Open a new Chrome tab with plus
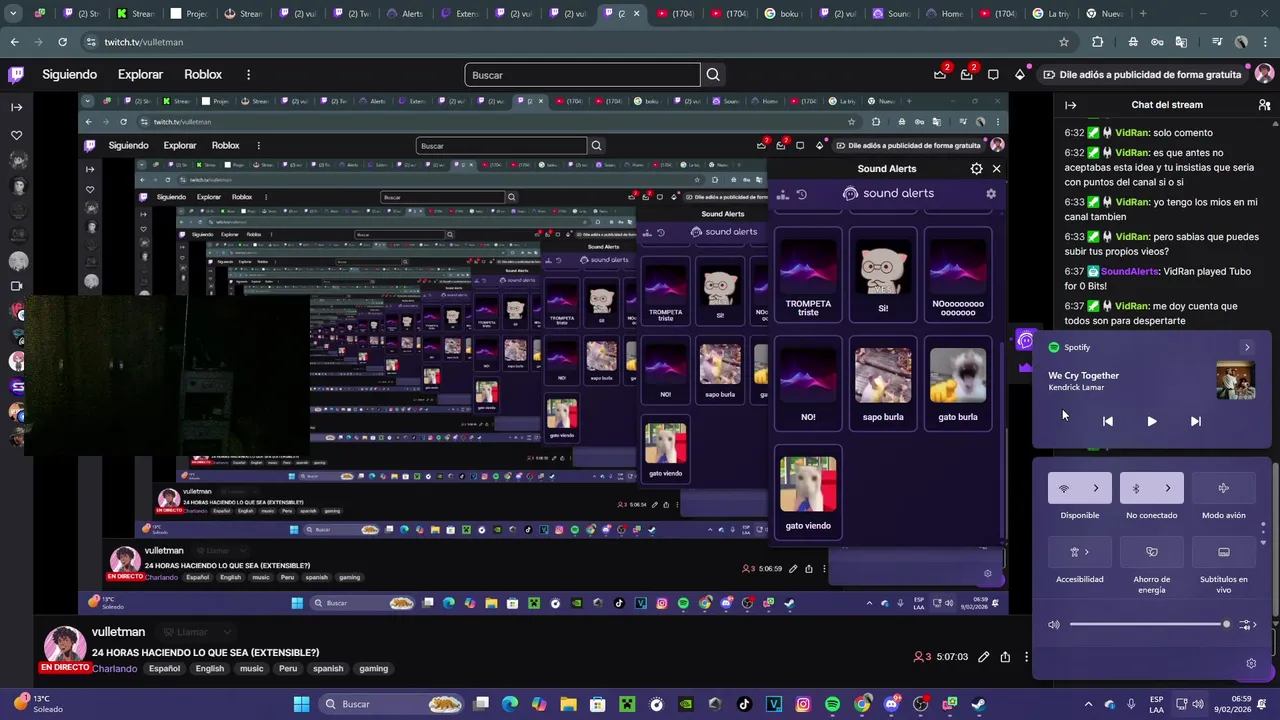This screenshot has width=1280, height=720. click(1143, 13)
